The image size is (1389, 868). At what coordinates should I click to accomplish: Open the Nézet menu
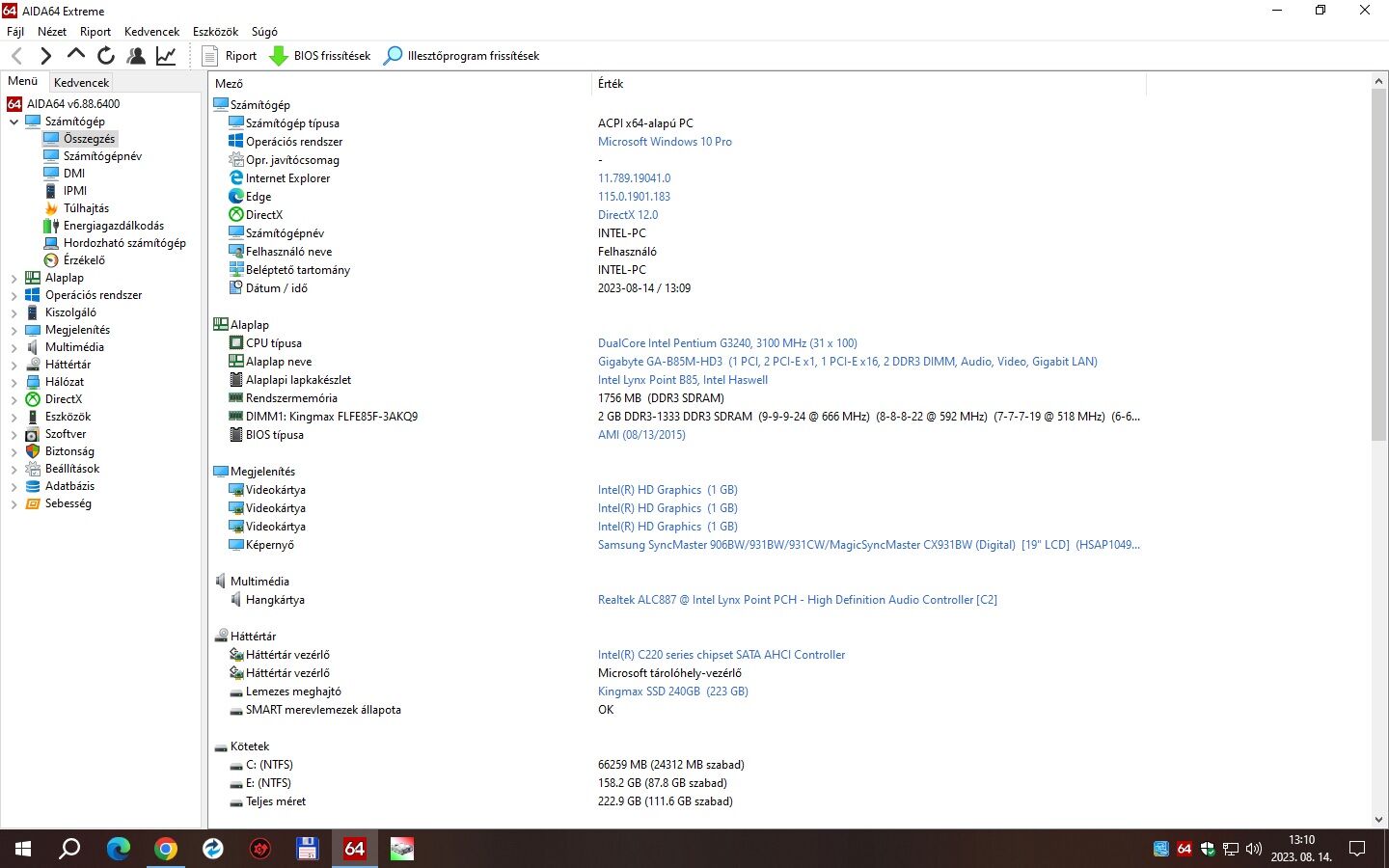coord(52,32)
